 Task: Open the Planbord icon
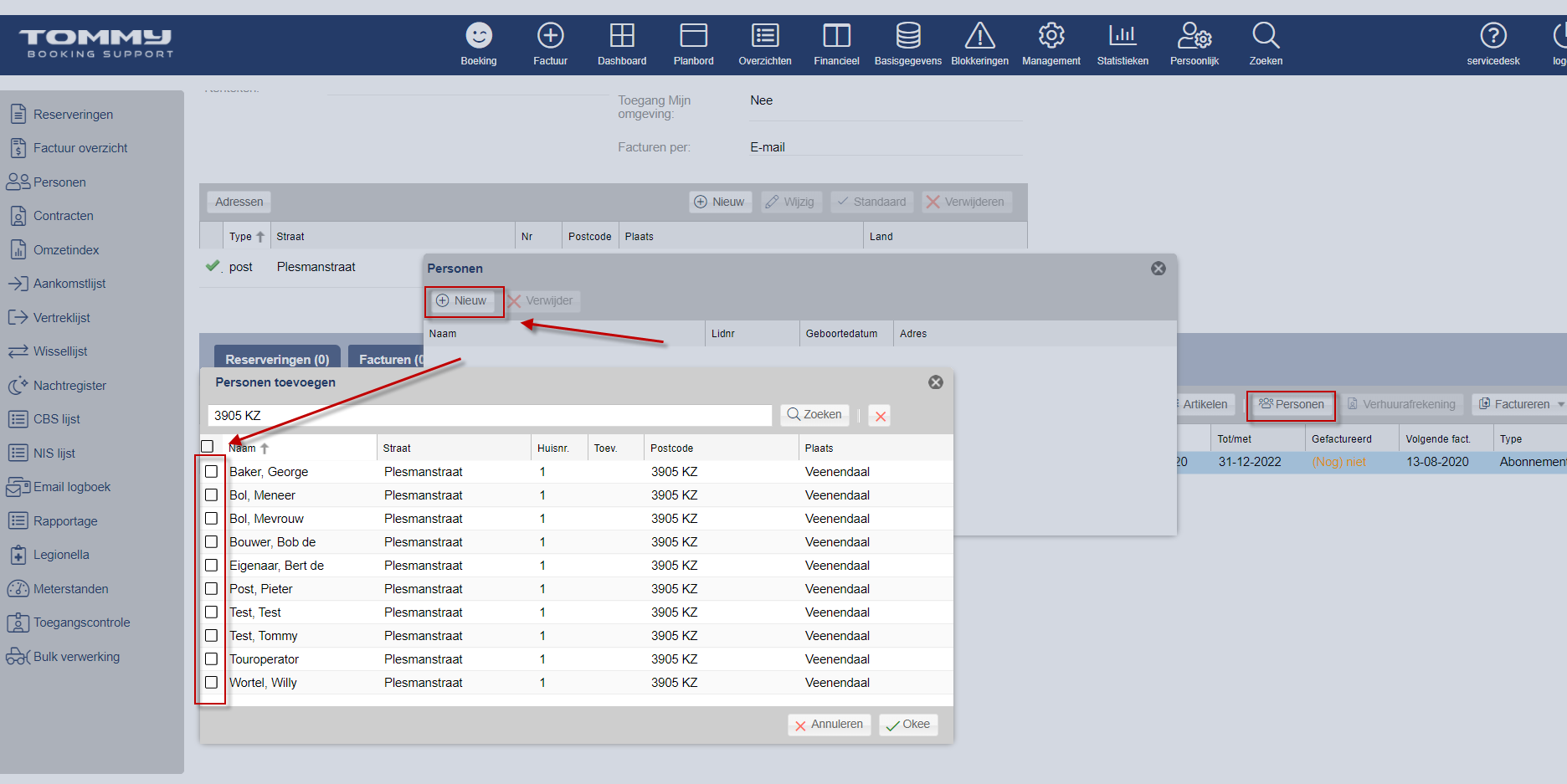point(693,36)
